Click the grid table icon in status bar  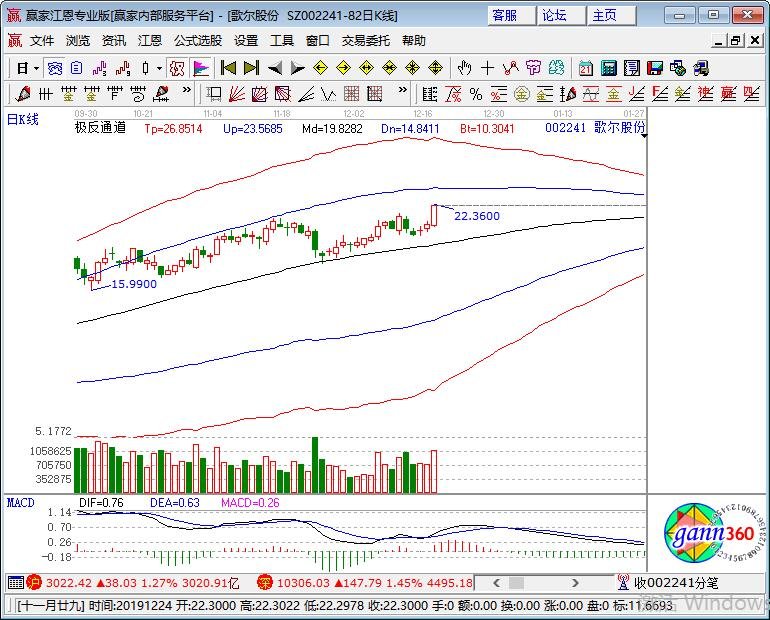pos(16,583)
